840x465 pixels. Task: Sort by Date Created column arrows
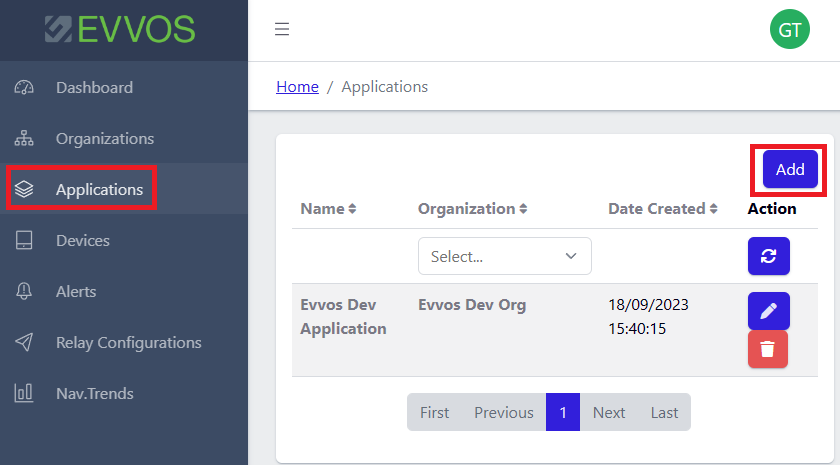(714, 209)
